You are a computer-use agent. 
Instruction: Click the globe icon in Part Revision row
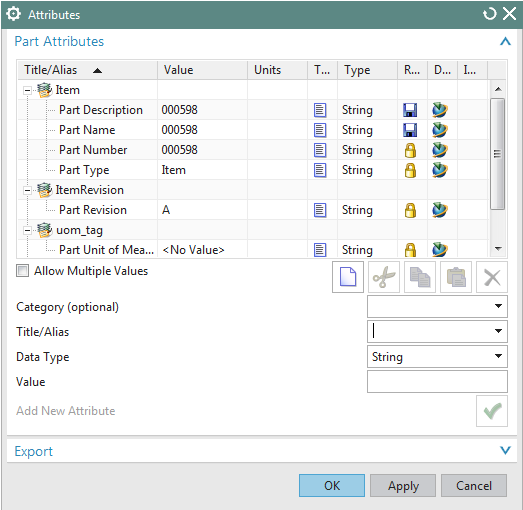pos(440,210)
